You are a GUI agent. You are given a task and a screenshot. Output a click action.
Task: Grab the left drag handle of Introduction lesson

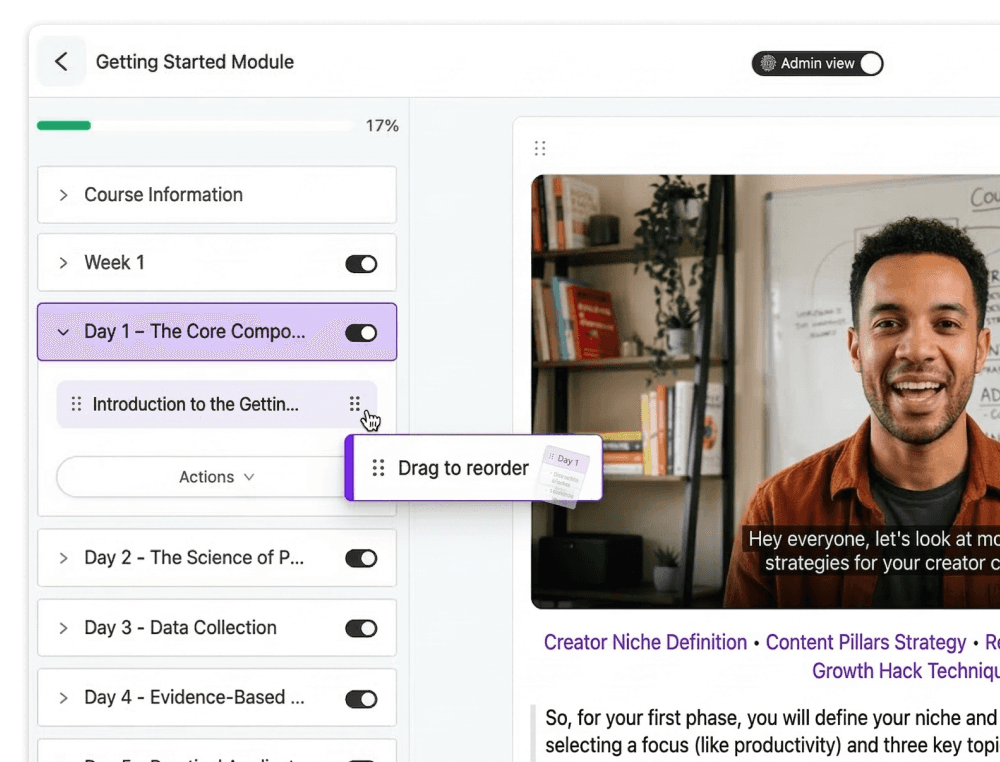point(77,404)
